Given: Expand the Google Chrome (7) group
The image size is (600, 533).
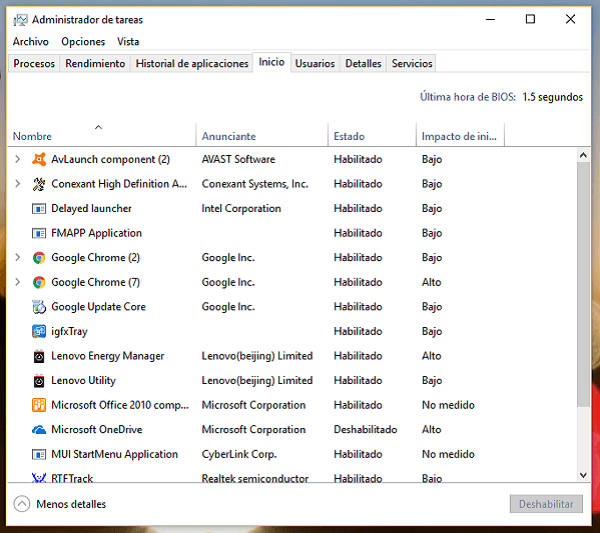Looking at the screenshot, I should pyautogui.click(x=17, y=282).
